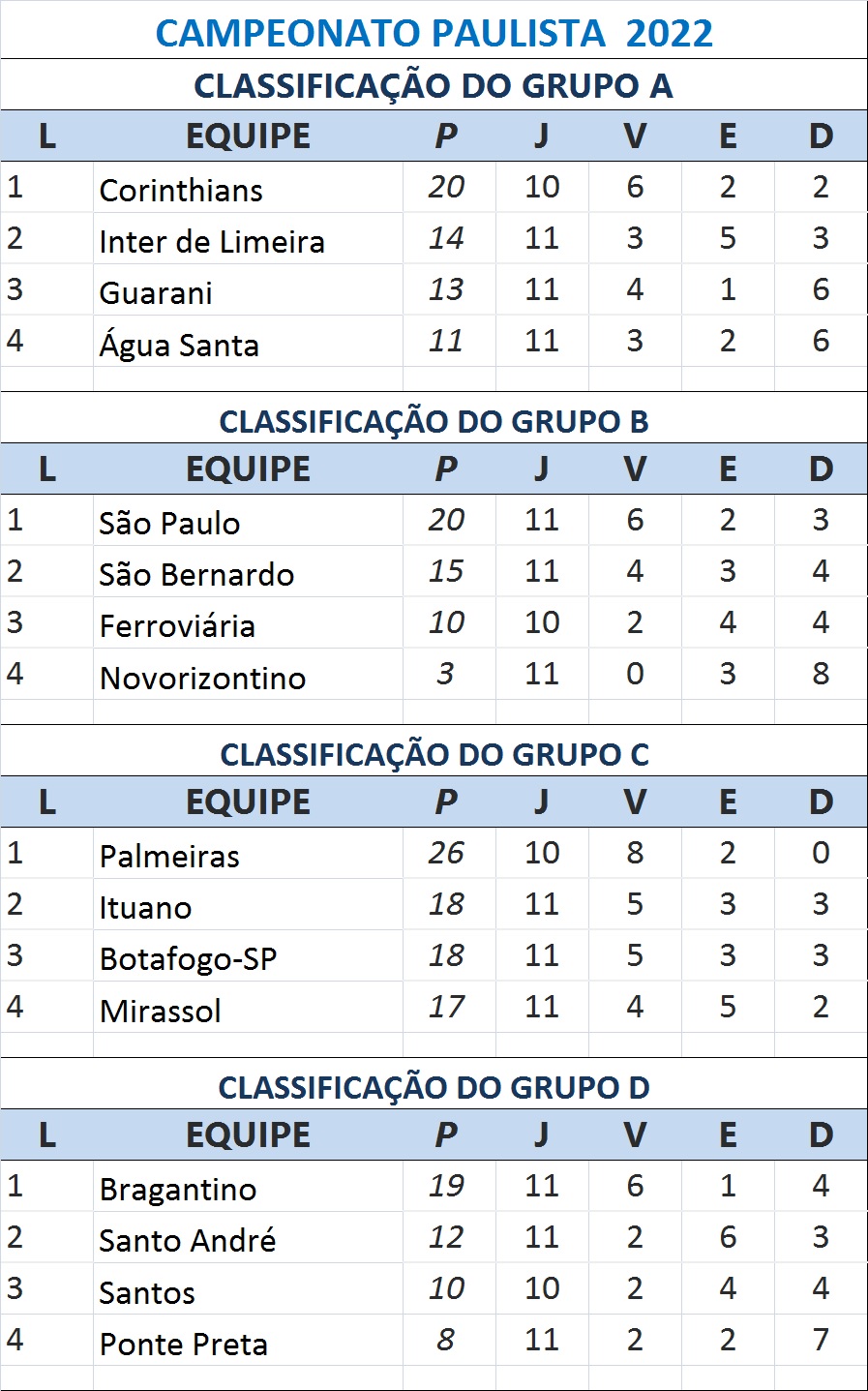
Task: Select the Água Santa team cell
Action: tap(179, 345)
